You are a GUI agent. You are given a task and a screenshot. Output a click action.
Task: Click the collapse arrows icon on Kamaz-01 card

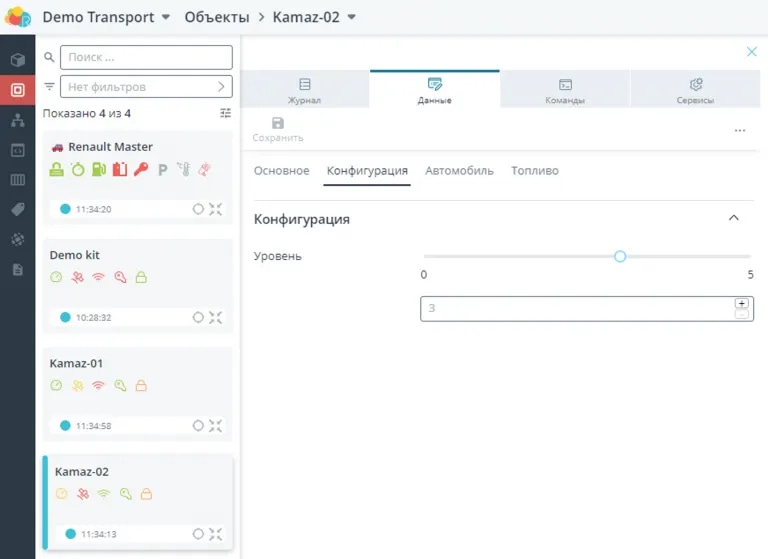(215, 425)
